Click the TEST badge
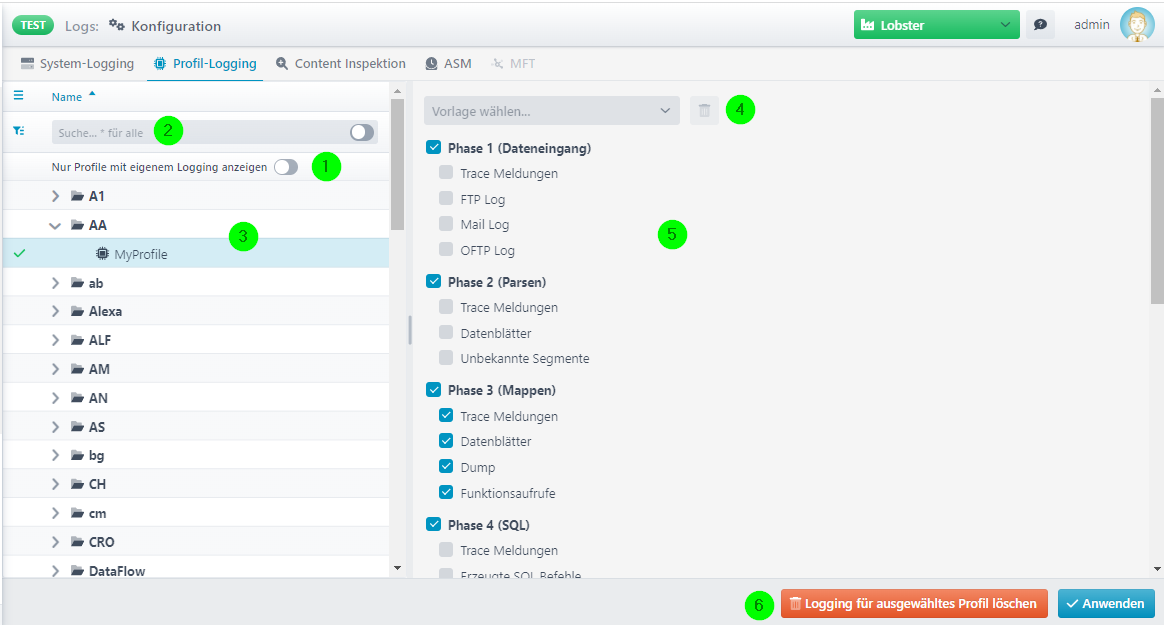 [x=33, y=25]
